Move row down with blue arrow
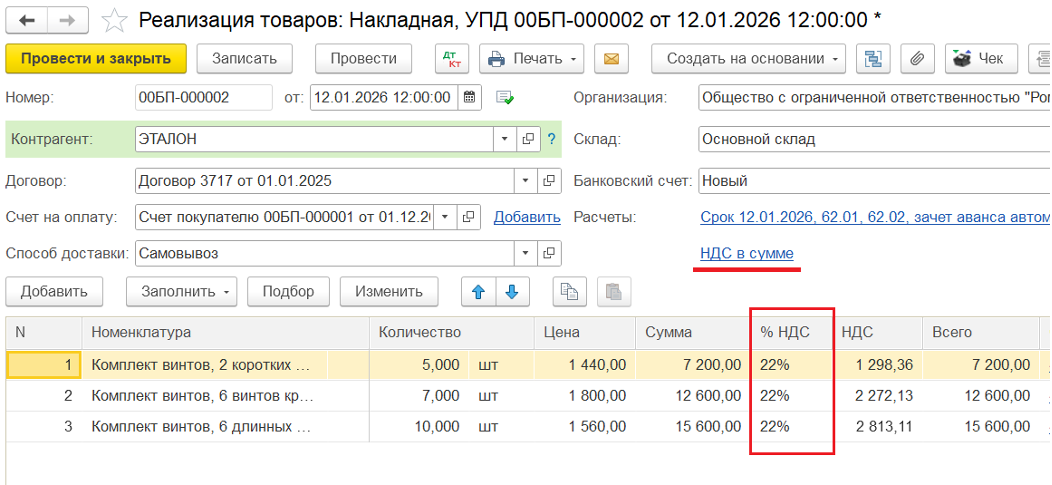The width and height of the screenshot is (1052, 485). tap(512, 292)
